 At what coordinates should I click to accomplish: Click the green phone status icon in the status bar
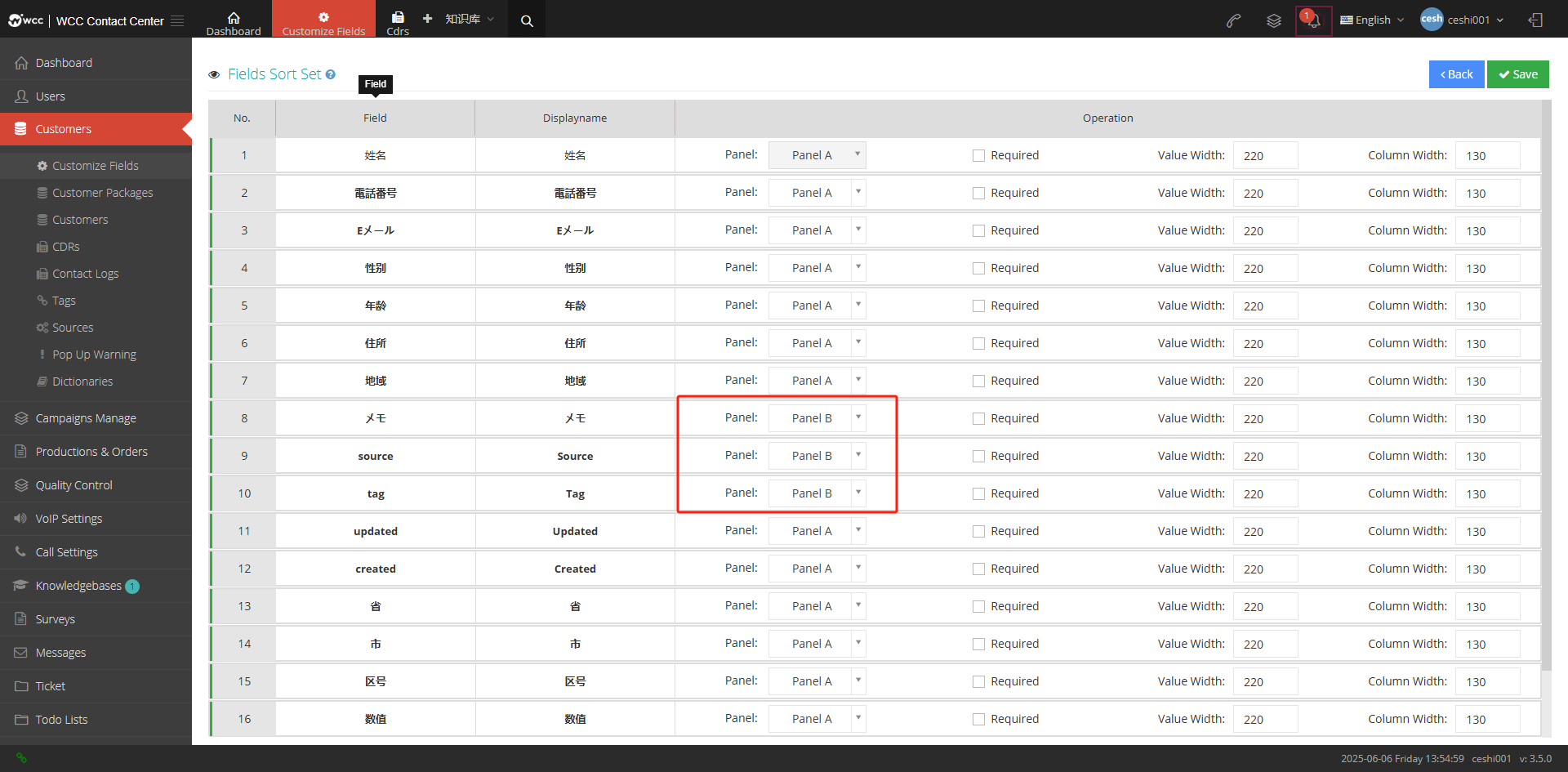click(x=21, y=758)
